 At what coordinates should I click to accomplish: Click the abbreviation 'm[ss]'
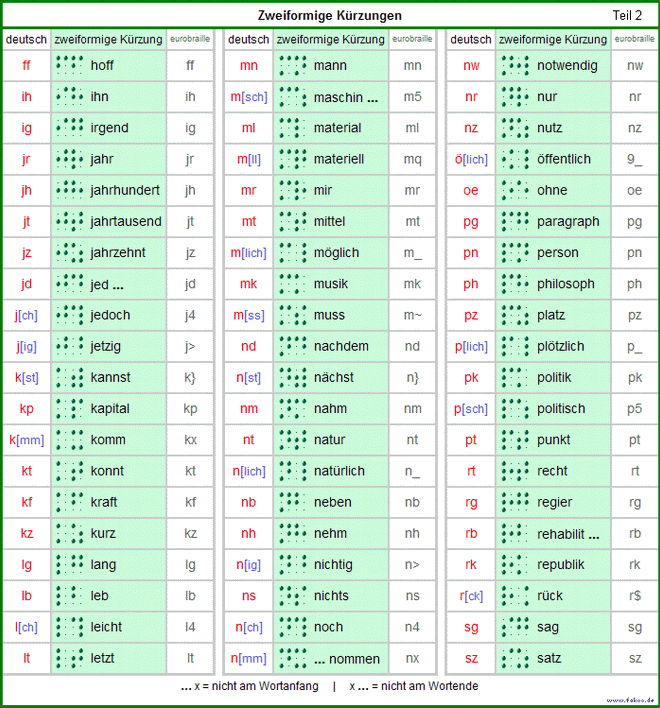click(x=249, y=315)
